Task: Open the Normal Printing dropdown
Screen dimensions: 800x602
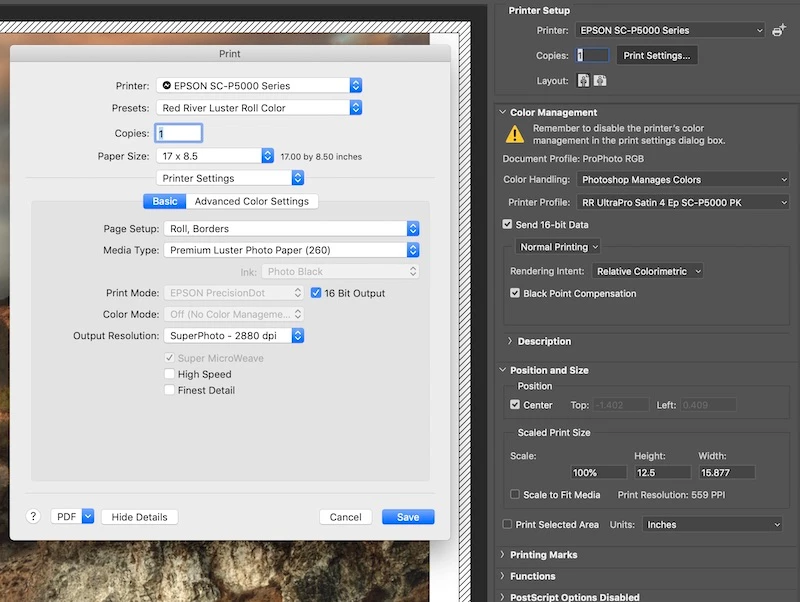Action: 558,247
